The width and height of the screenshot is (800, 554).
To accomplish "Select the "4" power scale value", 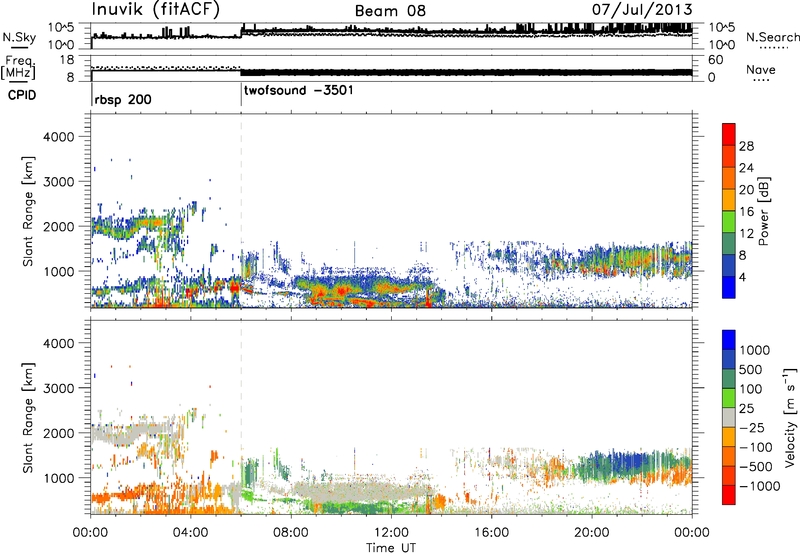I will 743,277.
